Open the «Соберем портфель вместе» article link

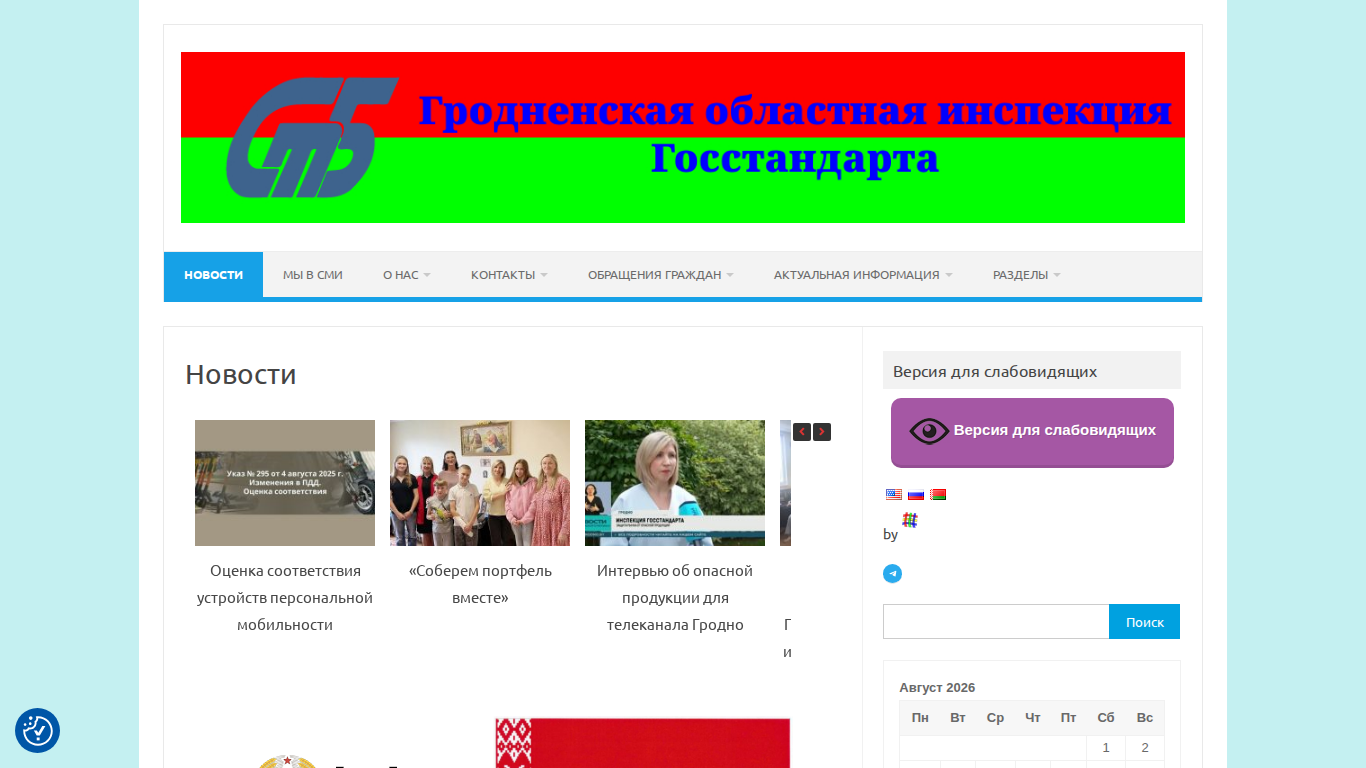pyautogui.click(x=480, y=584)
